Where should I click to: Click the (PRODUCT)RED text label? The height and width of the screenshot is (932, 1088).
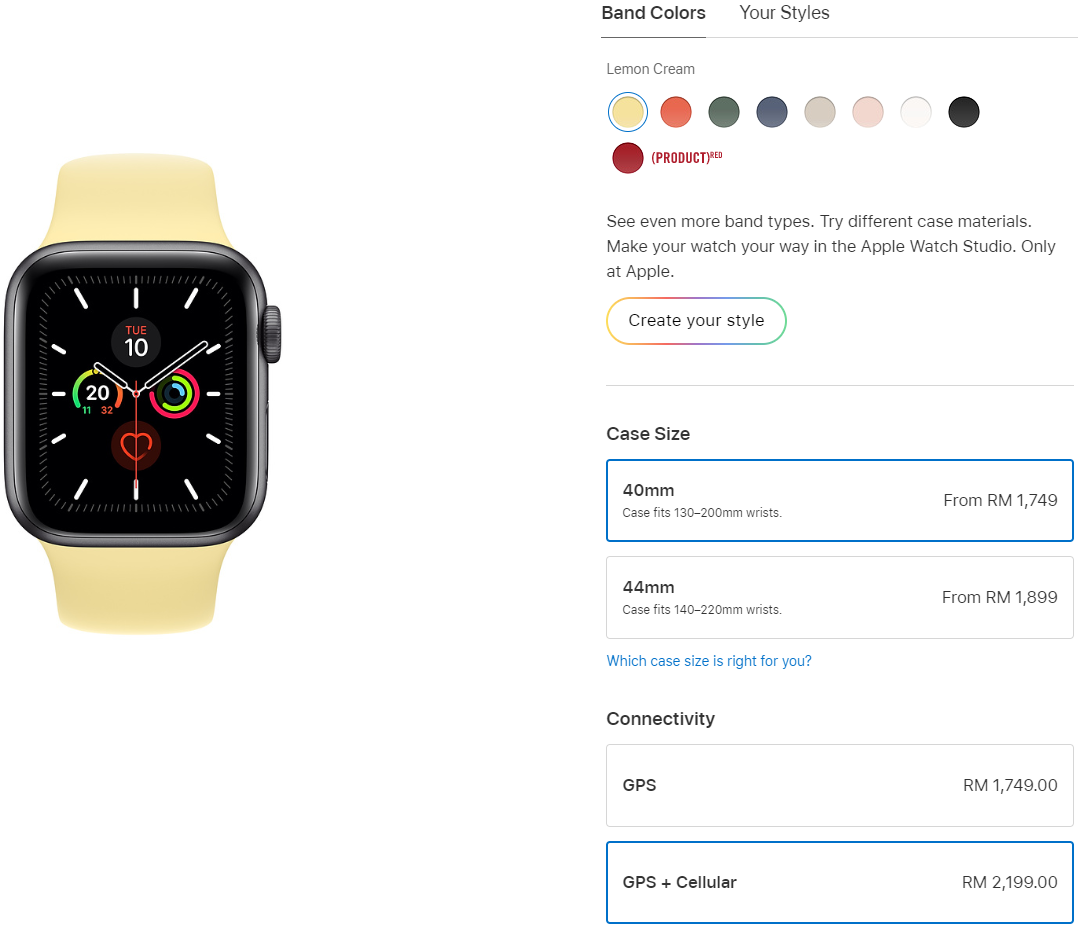pyautogui.click(x=686, y=158)
